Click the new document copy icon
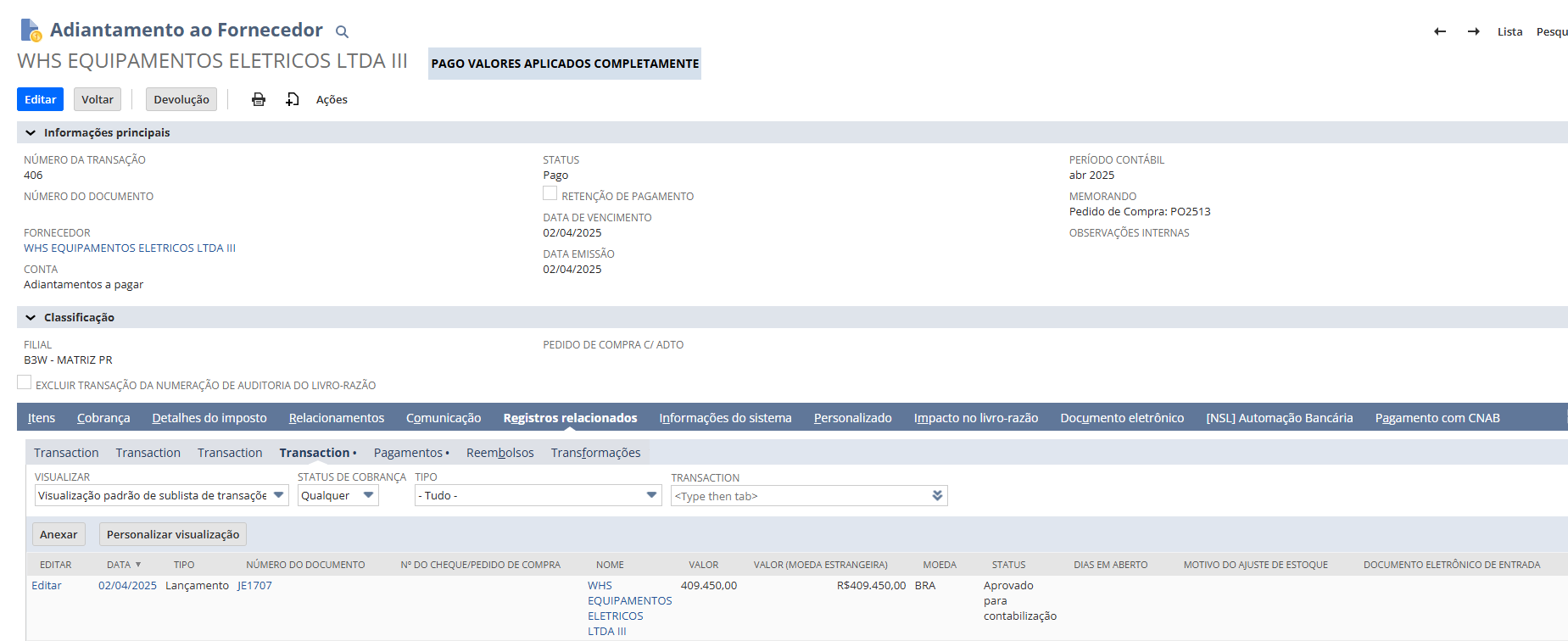Image resolution: width=1568 pixels, height=641 pixels. point(293,99)
